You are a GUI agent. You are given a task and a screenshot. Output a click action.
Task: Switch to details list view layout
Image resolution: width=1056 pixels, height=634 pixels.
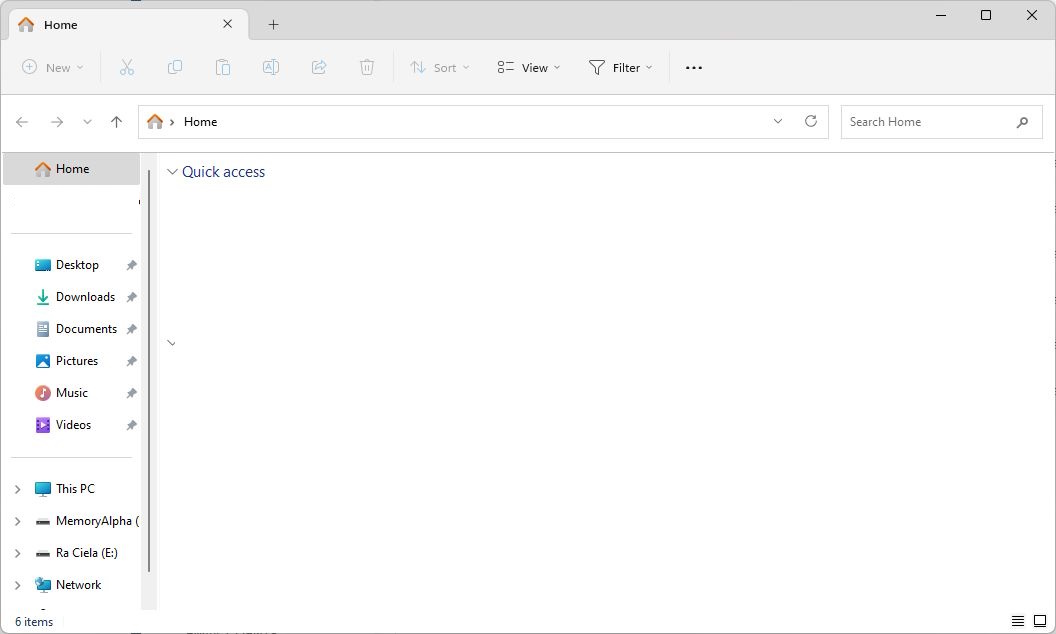(1018, 621)
